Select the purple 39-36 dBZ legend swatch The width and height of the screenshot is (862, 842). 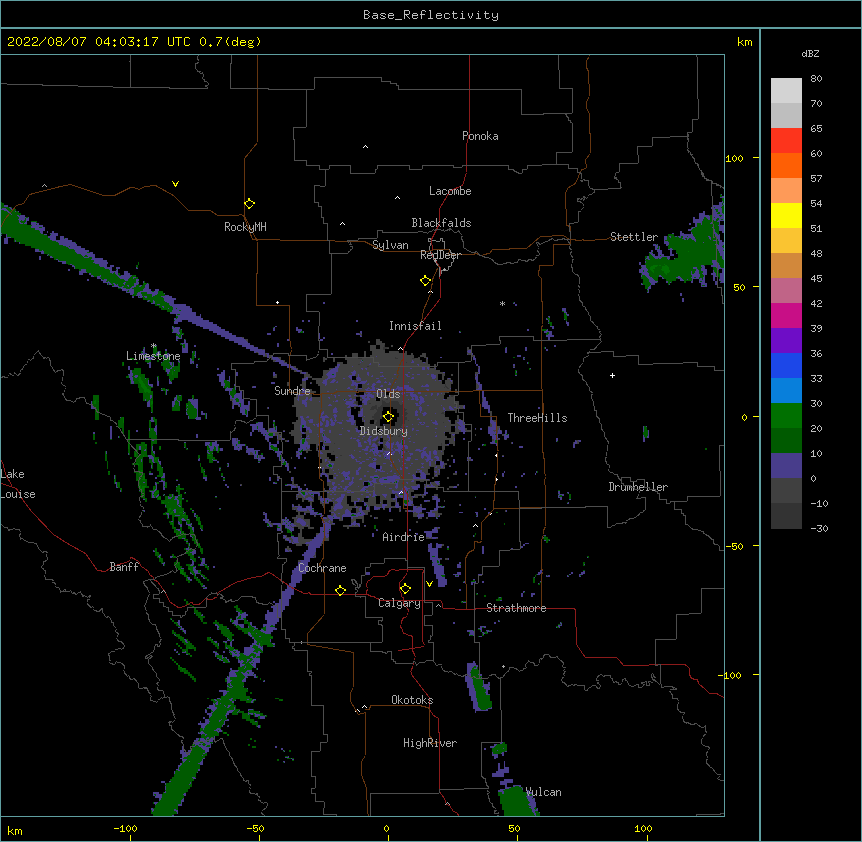tap(786, 341)
